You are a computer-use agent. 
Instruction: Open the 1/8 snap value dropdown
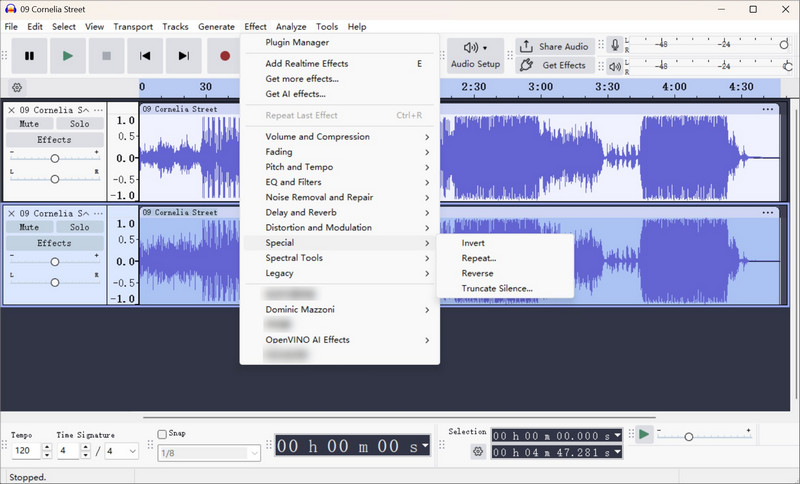tap(209, 452)
